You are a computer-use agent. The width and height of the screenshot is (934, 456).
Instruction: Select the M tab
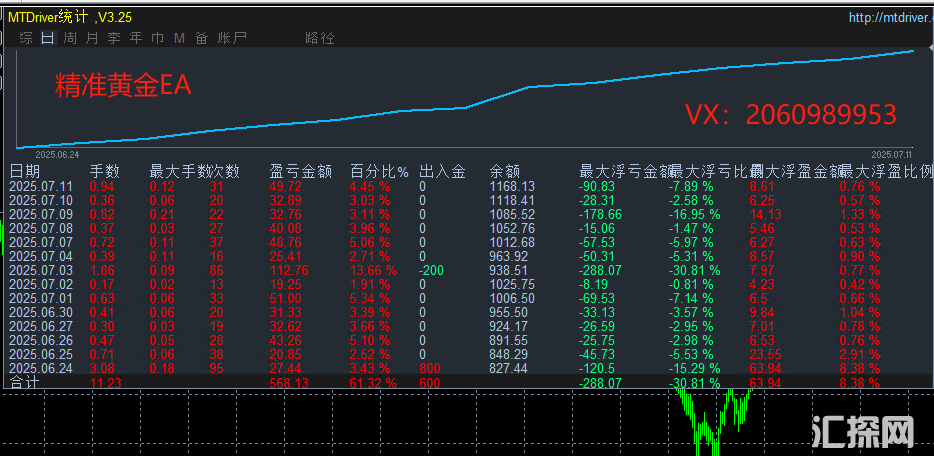click(179, 39)
